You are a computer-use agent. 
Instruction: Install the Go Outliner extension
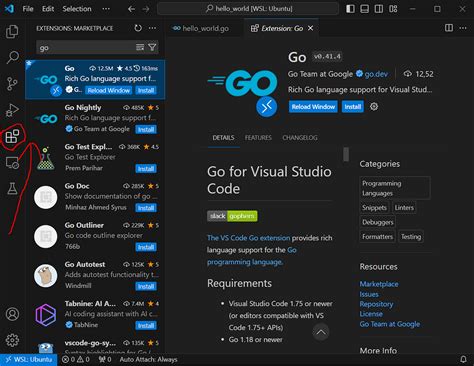tap(146, 247)
